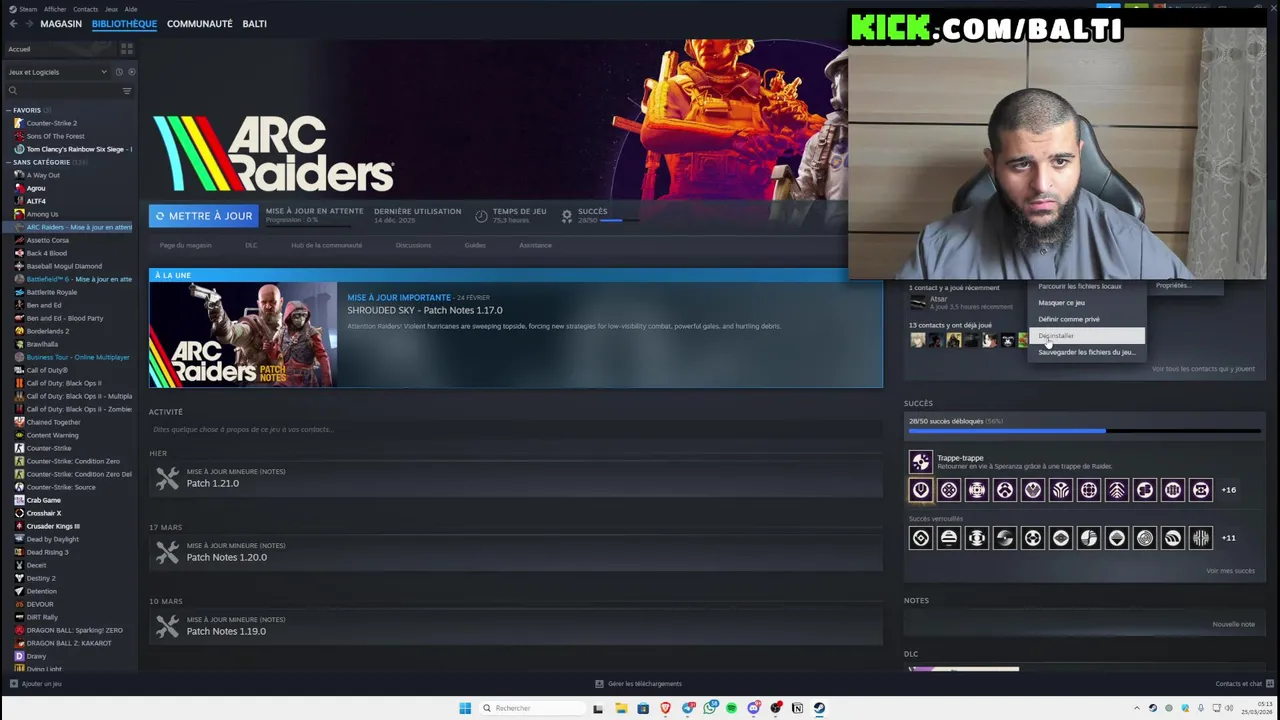The height and width of the screenshot is (720, 1280).
Task: Open Counter-Strike 2 in favorites
Action: coord(51,123)
